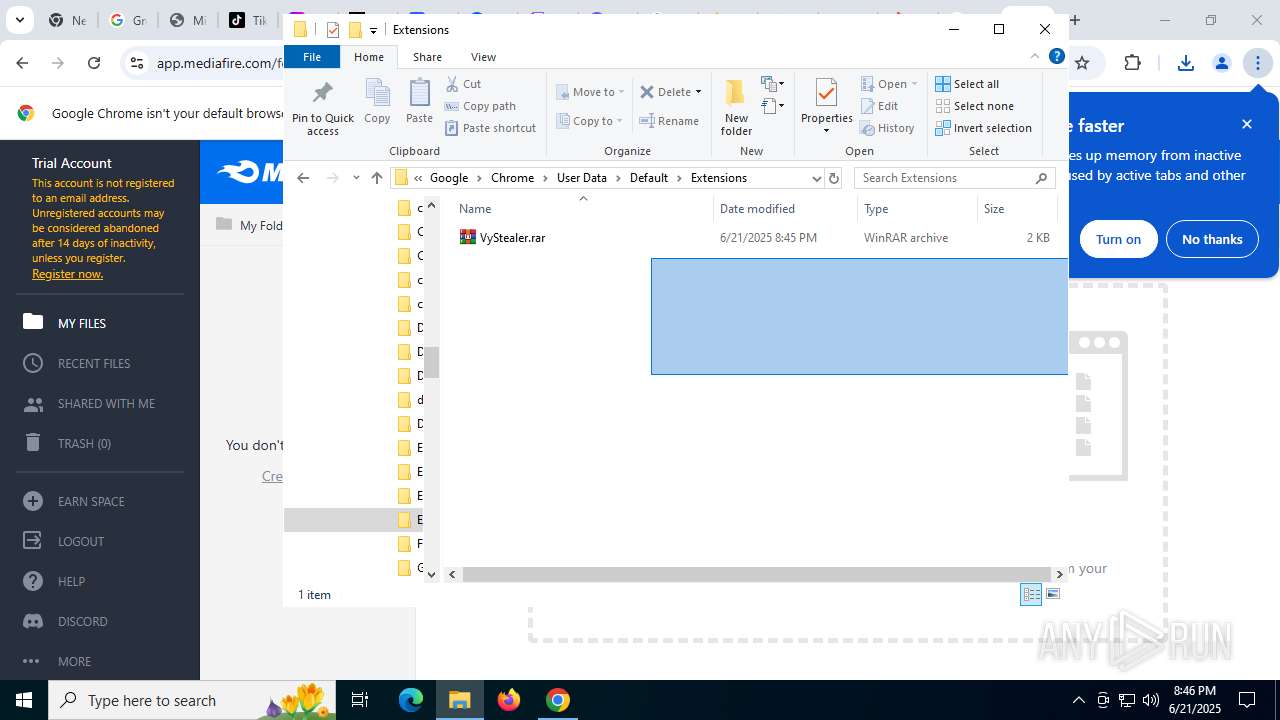Click Register now link
The width and height of the screenshot is (1280, 720).
[67, 274]
